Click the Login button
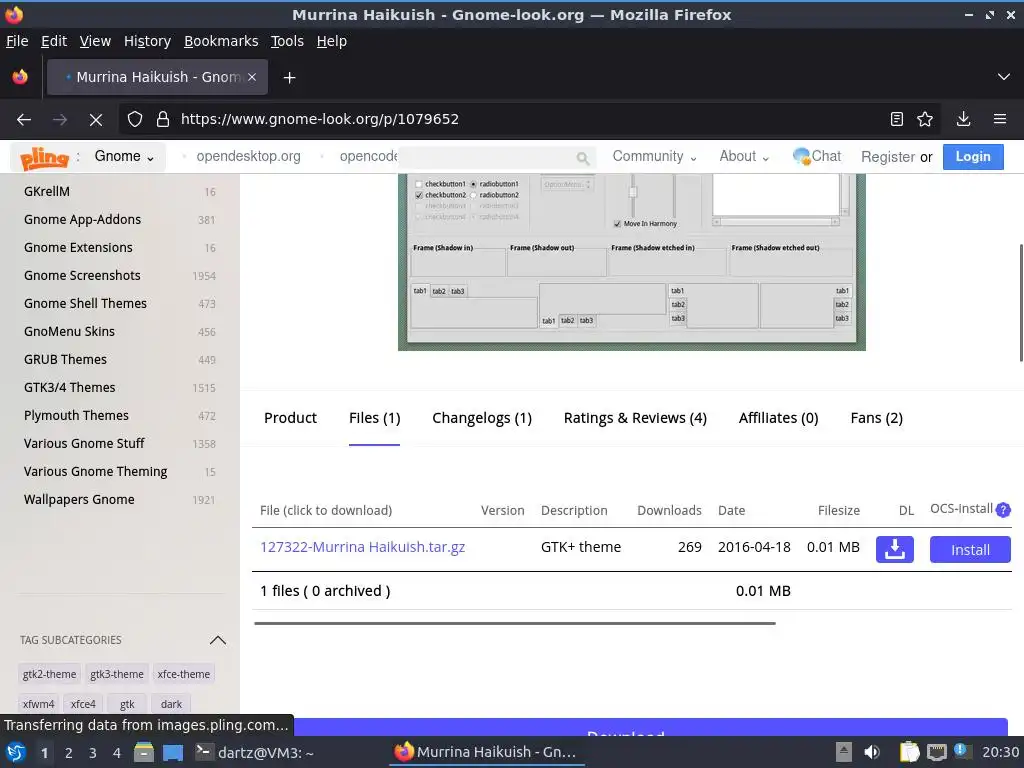This screenshot has height=768, width=1024. [x=973, y=157]
